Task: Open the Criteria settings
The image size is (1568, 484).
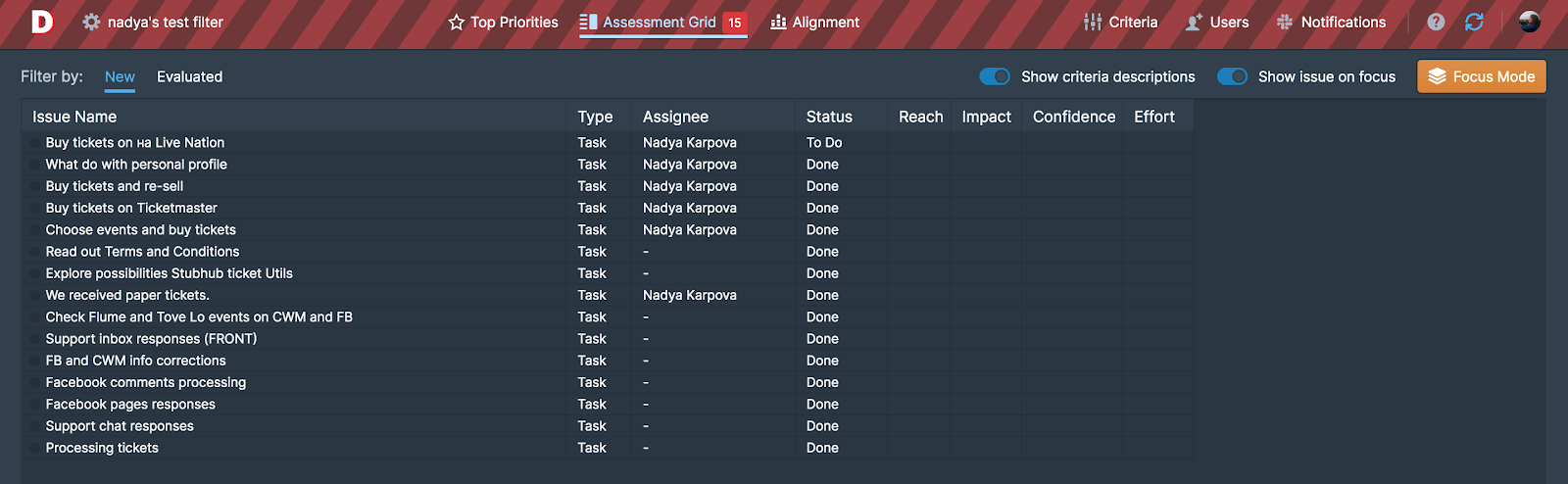Action: pyautogui.click(x=1120, y=22)
